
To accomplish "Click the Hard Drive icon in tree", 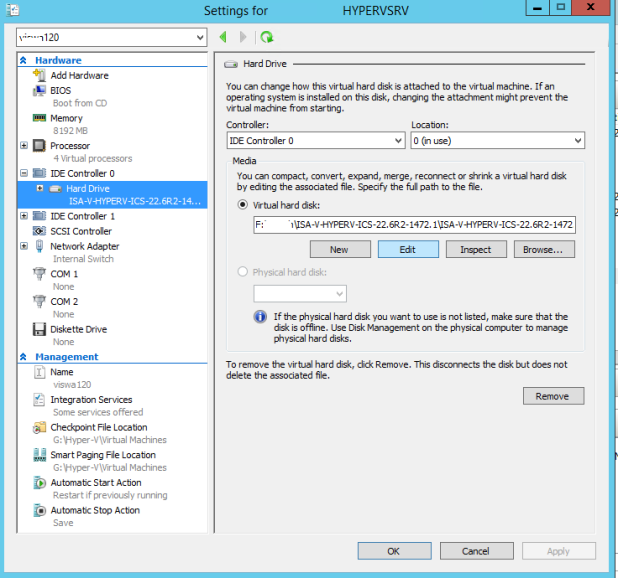I will (56, 189).
